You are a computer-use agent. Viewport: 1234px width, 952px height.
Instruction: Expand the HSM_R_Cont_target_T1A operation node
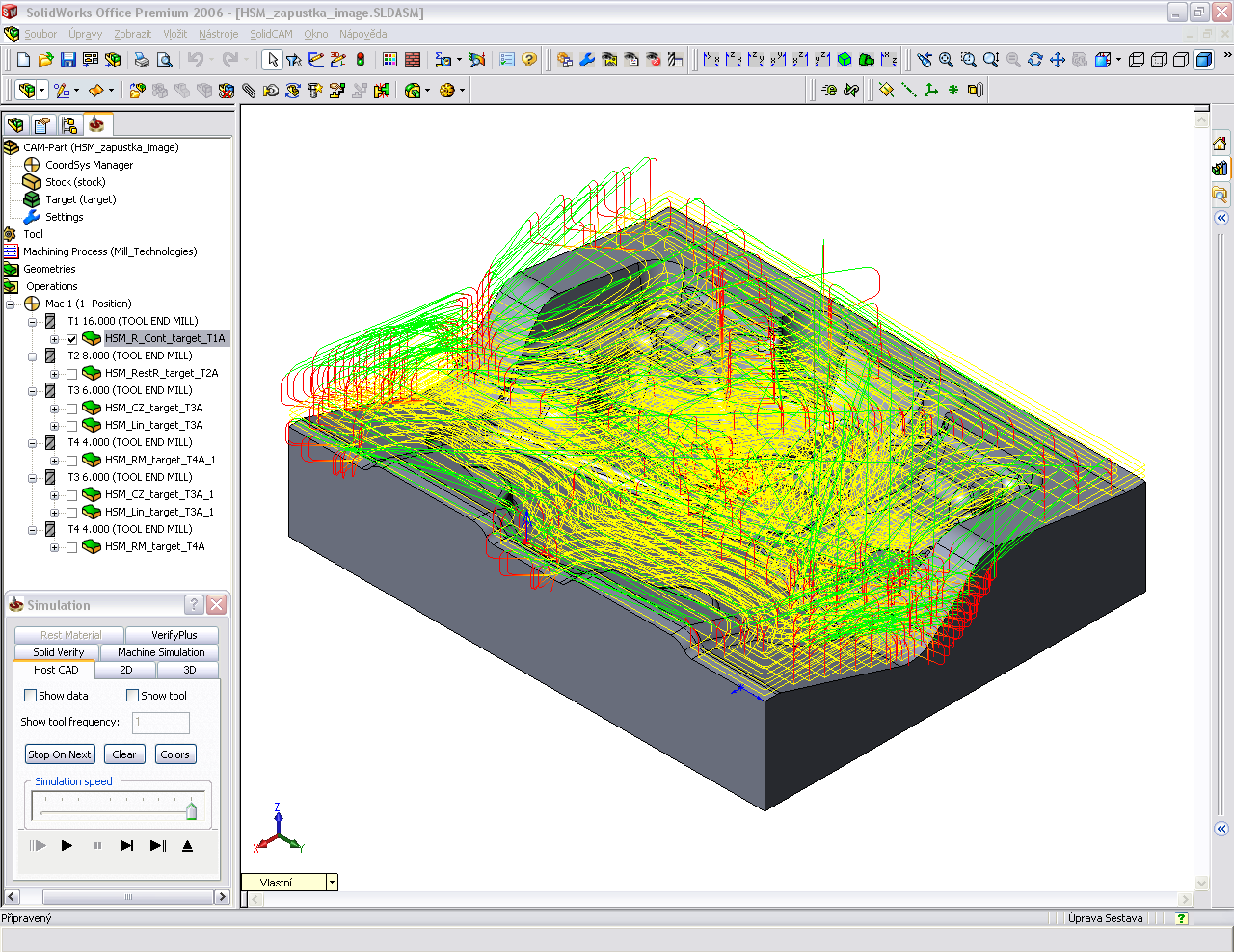54,339
